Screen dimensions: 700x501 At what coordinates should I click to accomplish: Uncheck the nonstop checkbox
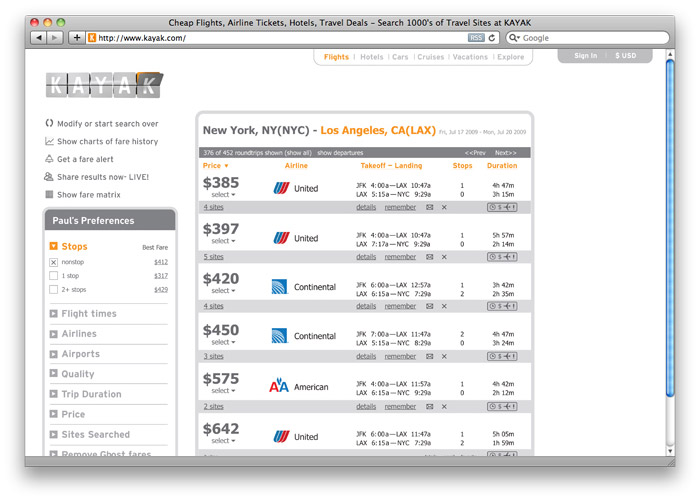54,262
